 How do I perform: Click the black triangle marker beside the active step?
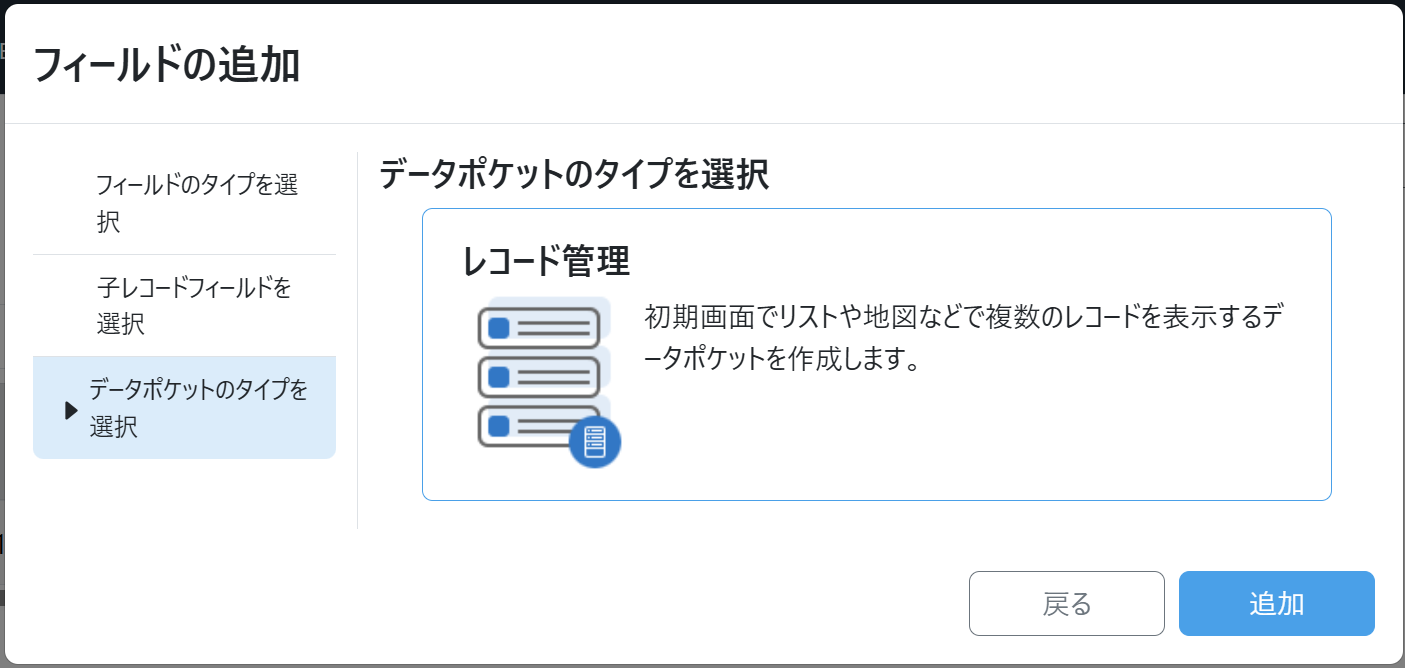tap(71, 410)
